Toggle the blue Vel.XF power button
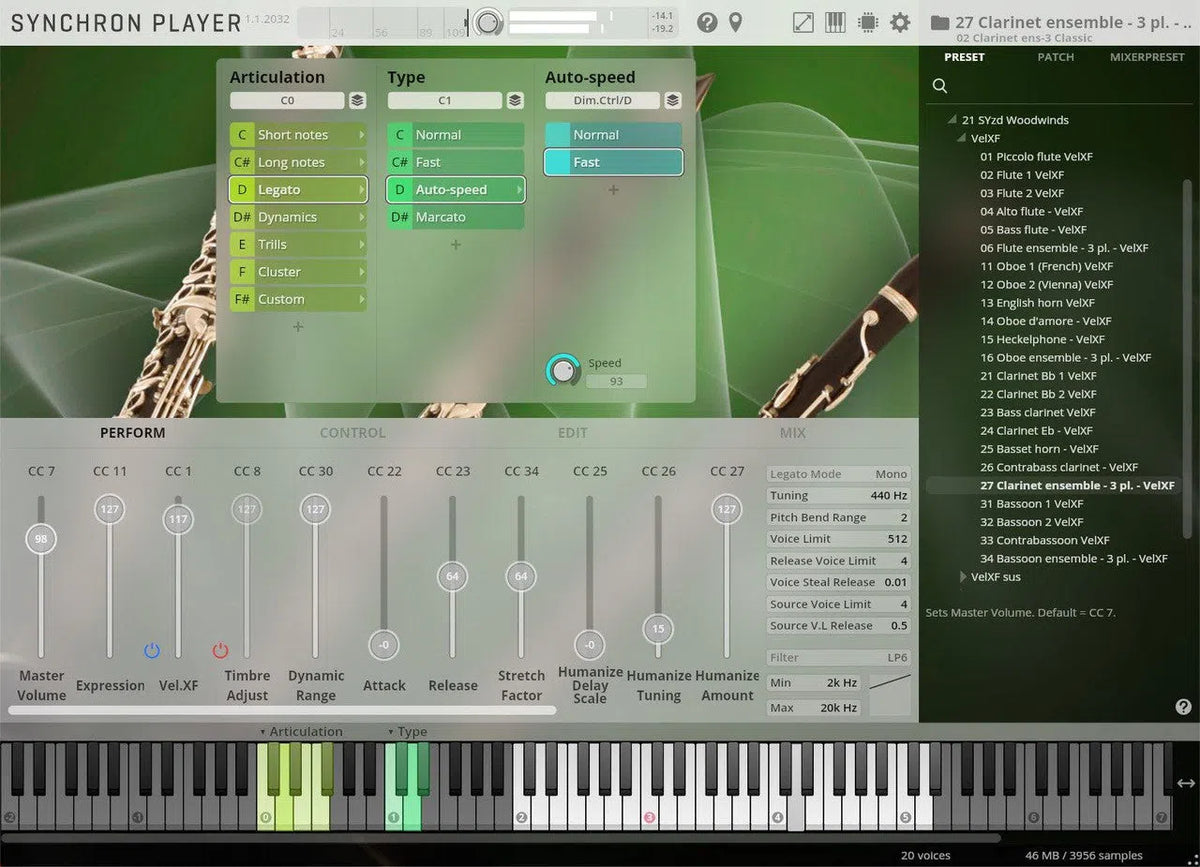This screenshot has width=1200, height=867. point(152,651)
